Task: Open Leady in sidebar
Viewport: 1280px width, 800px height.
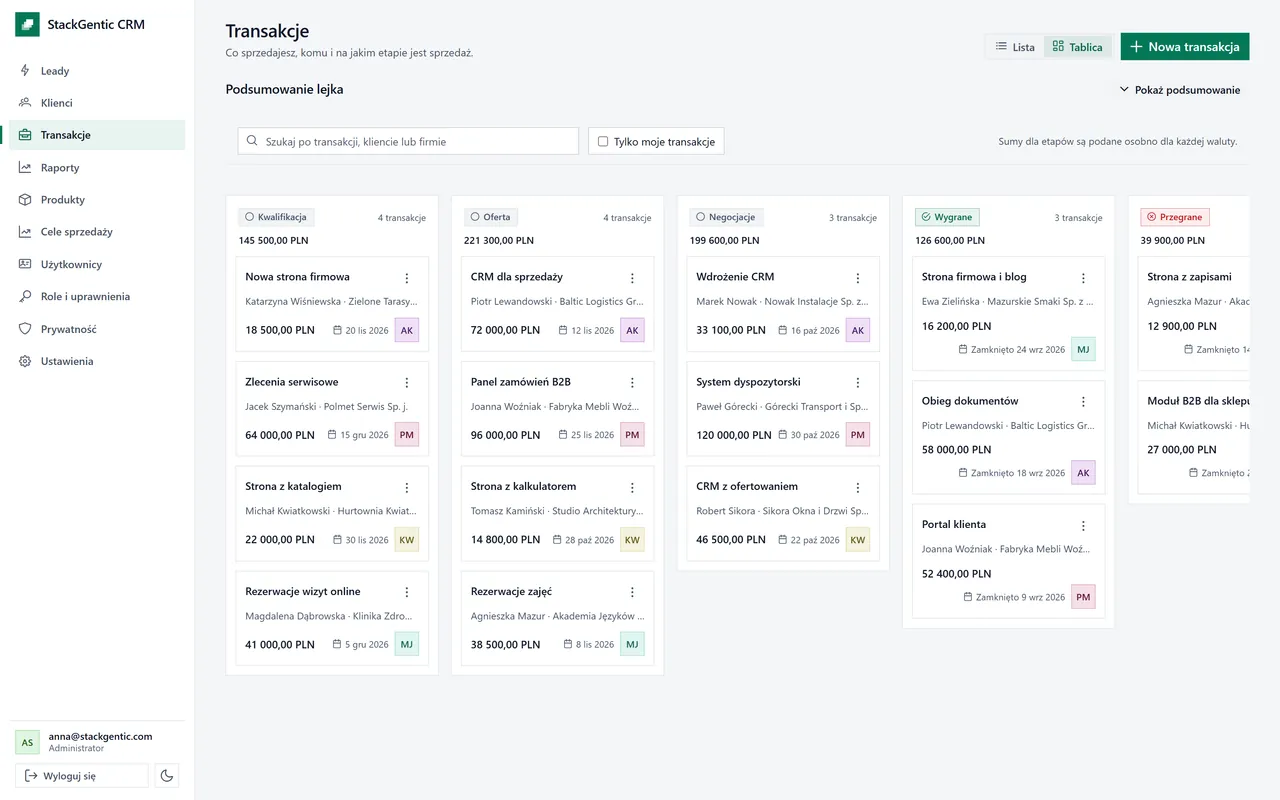Action: 97,71
